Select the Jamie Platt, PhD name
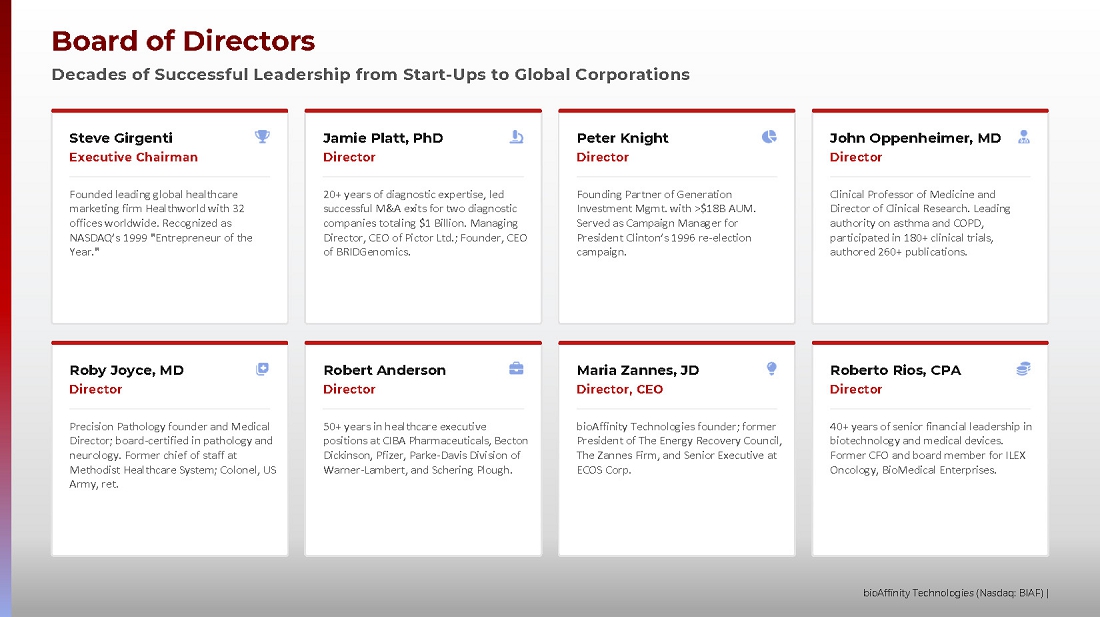 pyautogui.click(x=383, y=138)
